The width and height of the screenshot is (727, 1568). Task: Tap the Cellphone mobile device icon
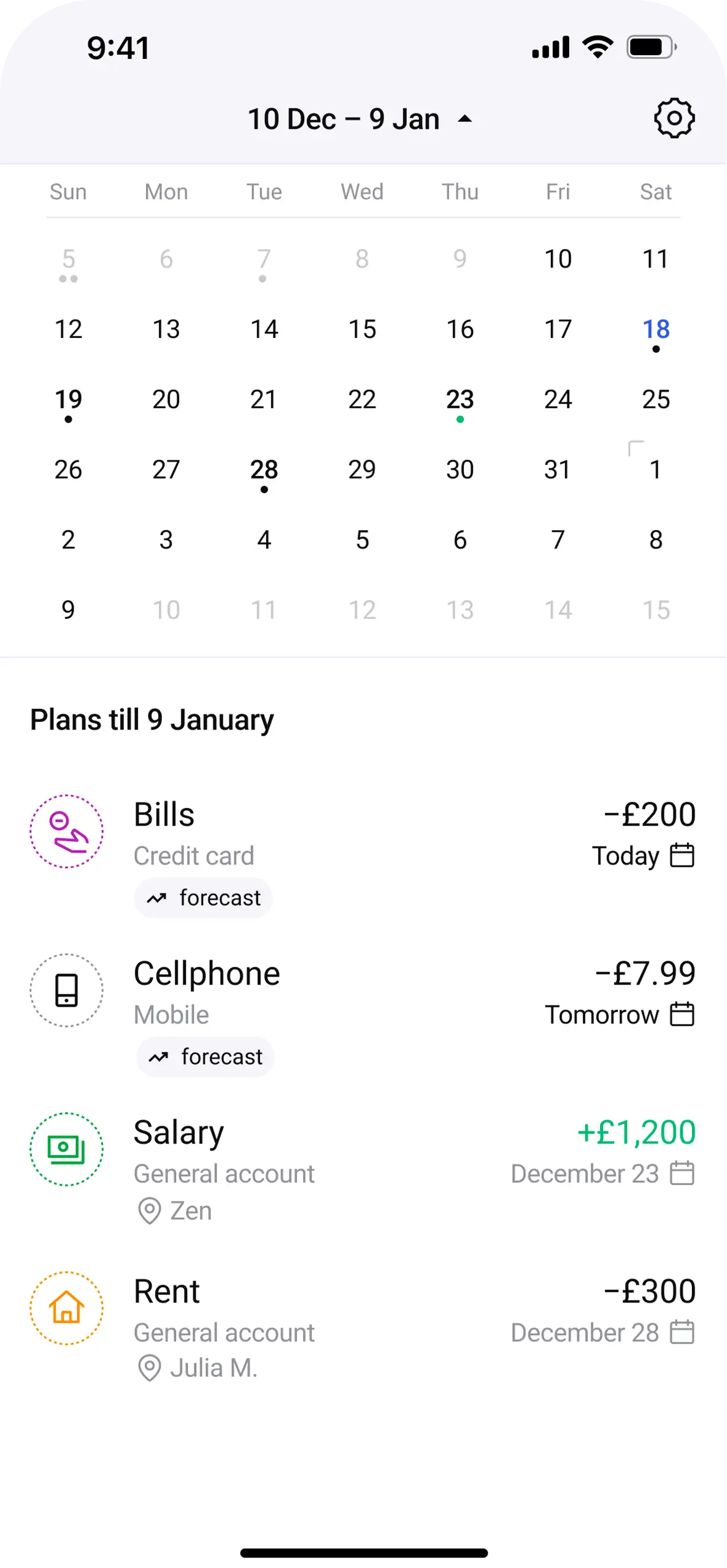(67, 990)
